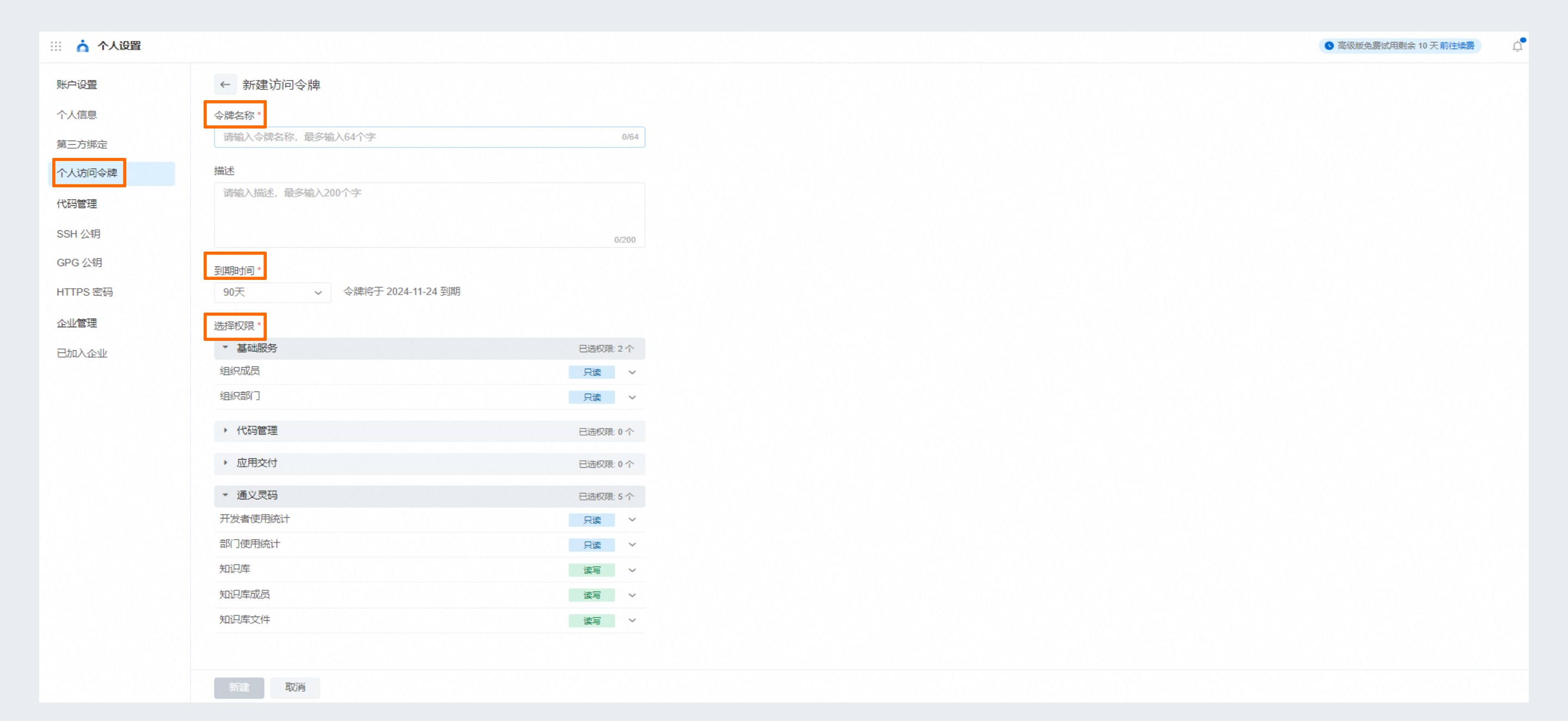1568x721 pixels.
Task: Click the blue product logo beside 个人设置
Action: (x=83, y=46)
